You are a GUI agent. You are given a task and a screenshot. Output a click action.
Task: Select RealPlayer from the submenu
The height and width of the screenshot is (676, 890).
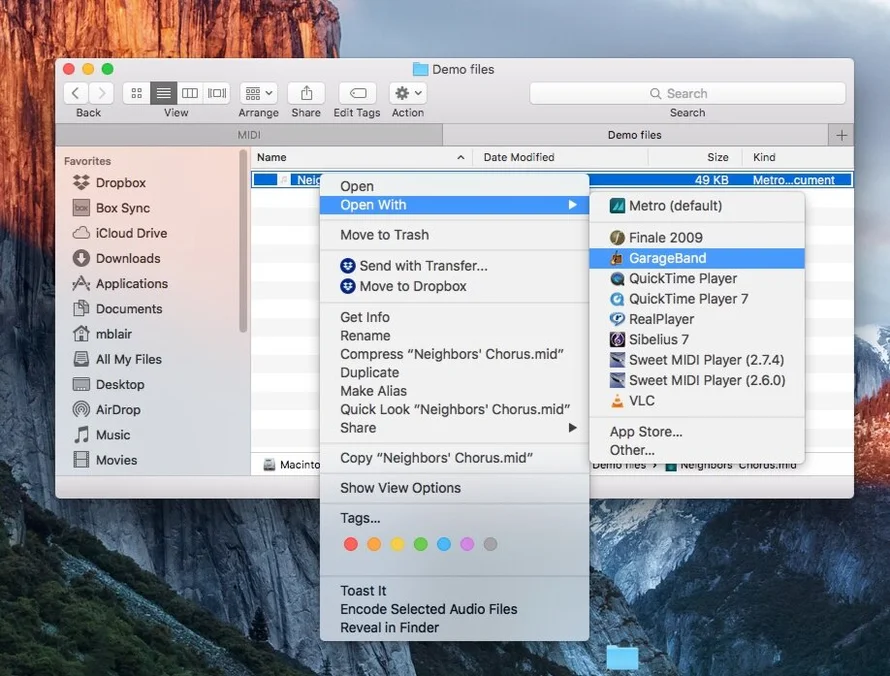pyautogui.click(x=697, y=319)
